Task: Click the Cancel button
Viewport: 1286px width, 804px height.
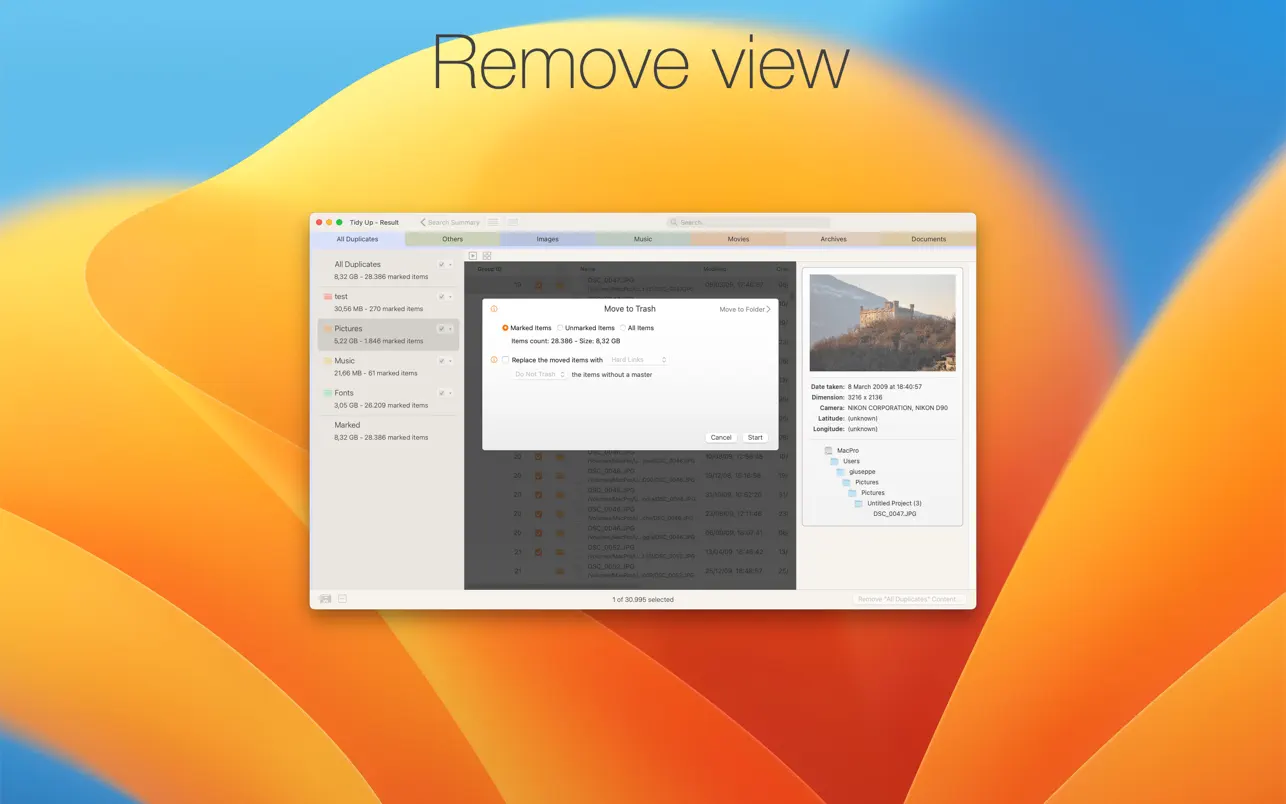Action: coord(721,437)
